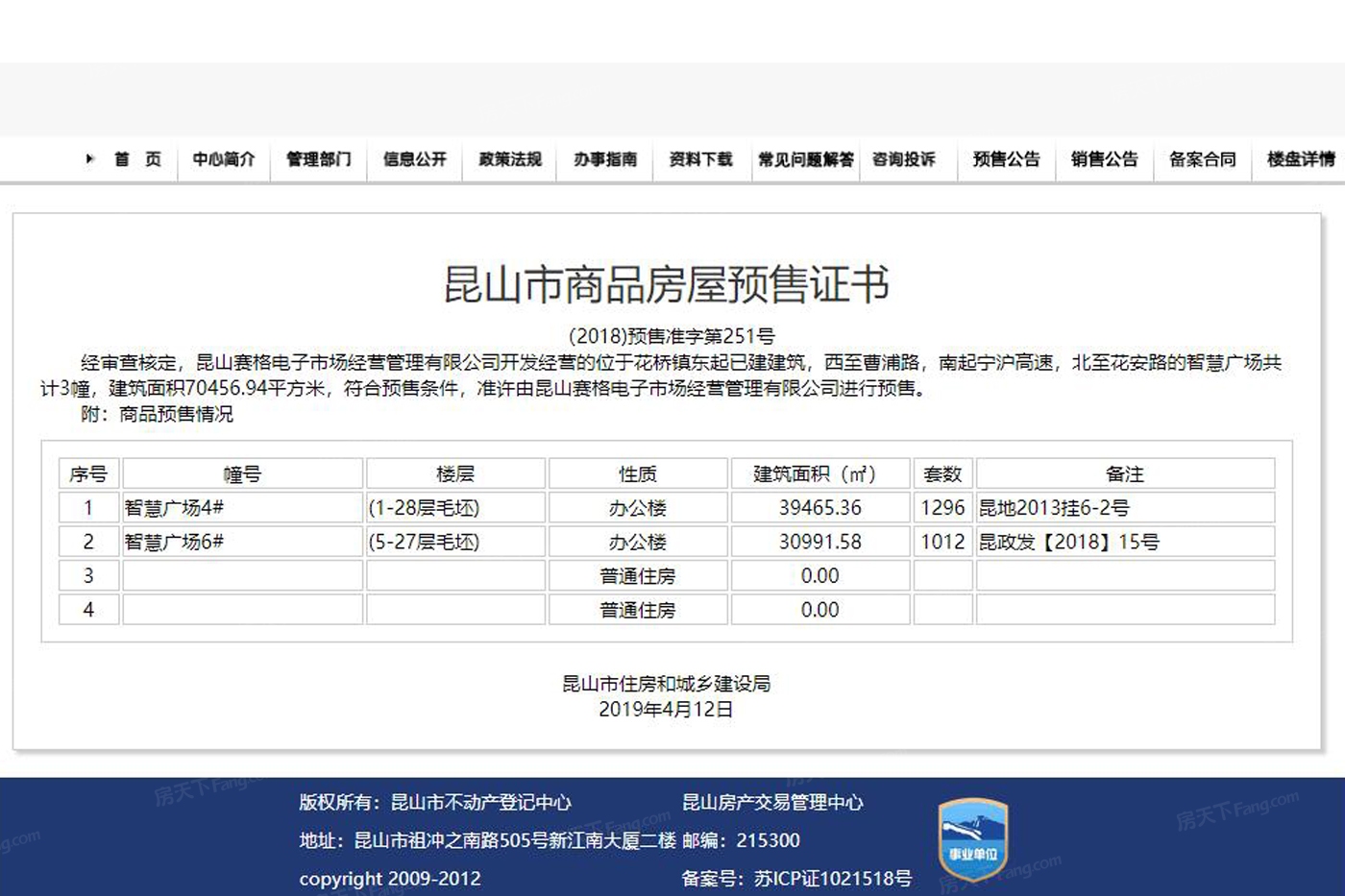Open the 备案合同 menu item
The width and height of the screenshot is (1345, 896).
coord(1202,159)
